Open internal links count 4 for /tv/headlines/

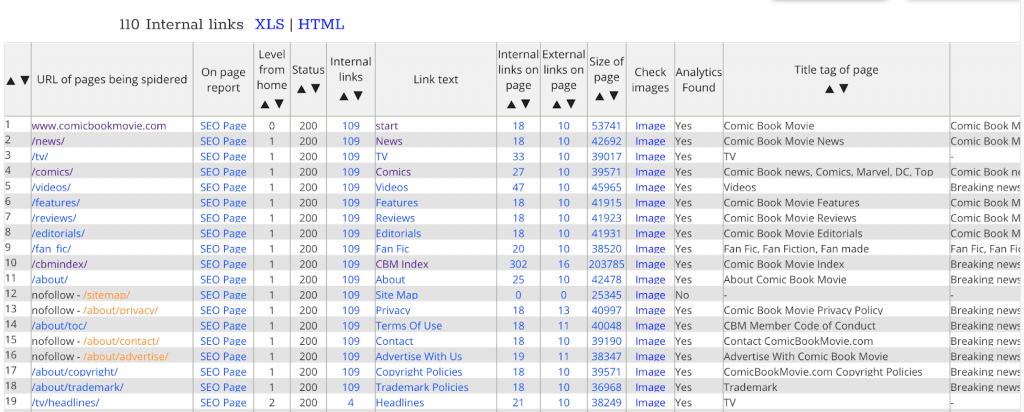pos(351,403)
